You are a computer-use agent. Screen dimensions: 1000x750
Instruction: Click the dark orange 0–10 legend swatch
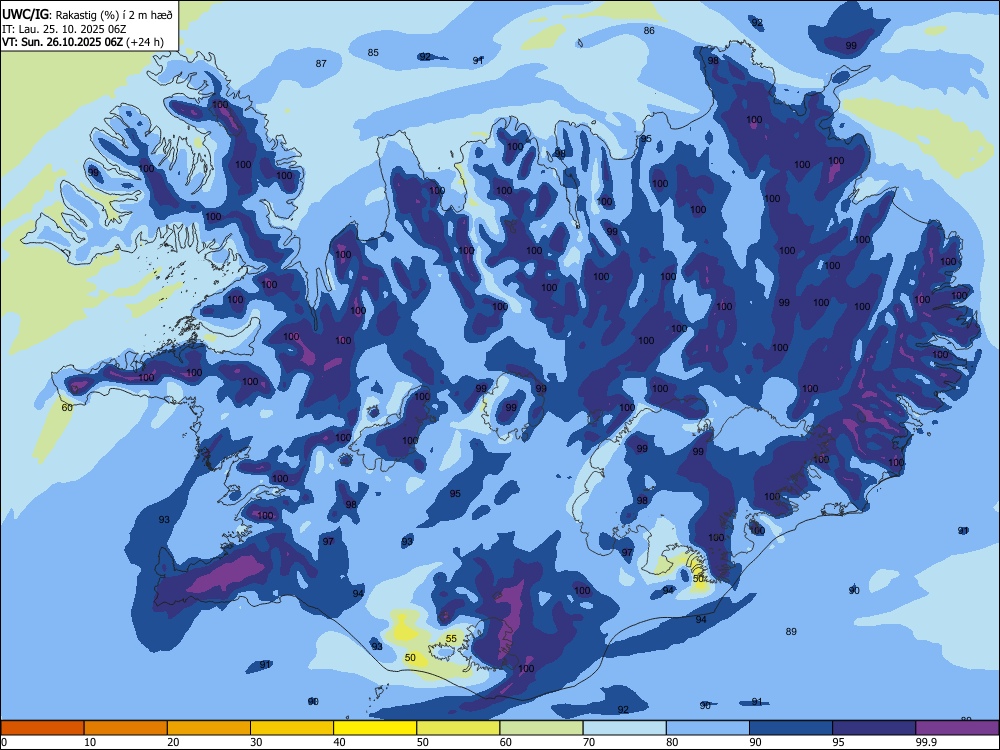(42, 728)
